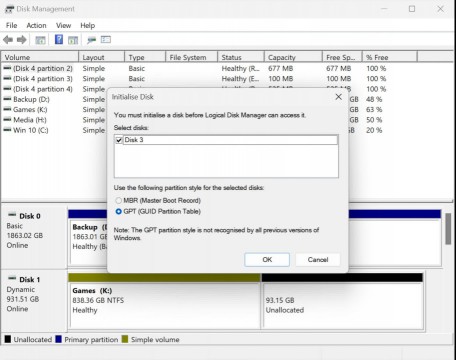This screenshot has width=456, height=360.
Task: Open the Help menu
Action: point(88,26)
